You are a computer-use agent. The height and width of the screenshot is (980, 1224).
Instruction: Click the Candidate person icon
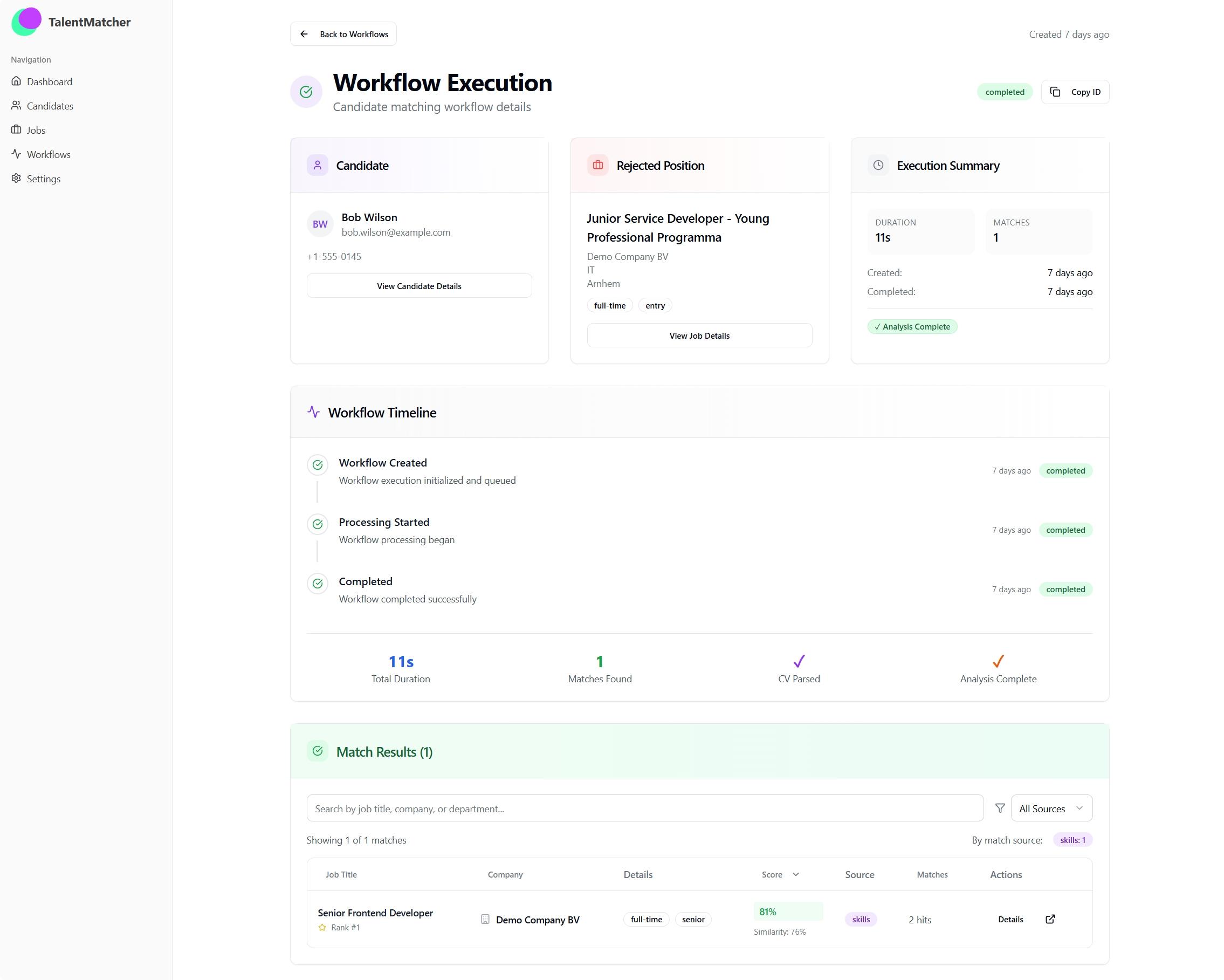pos(318,165)
